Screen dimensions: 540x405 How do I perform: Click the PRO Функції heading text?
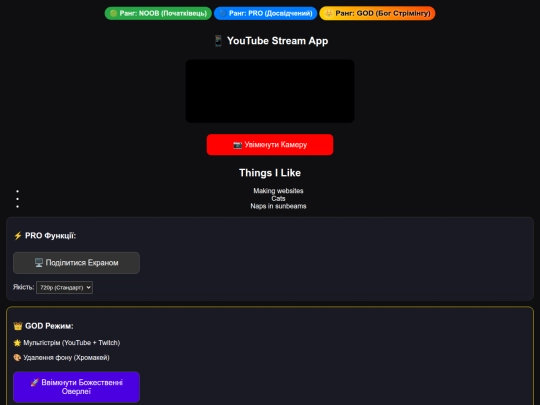click(50, 236)
